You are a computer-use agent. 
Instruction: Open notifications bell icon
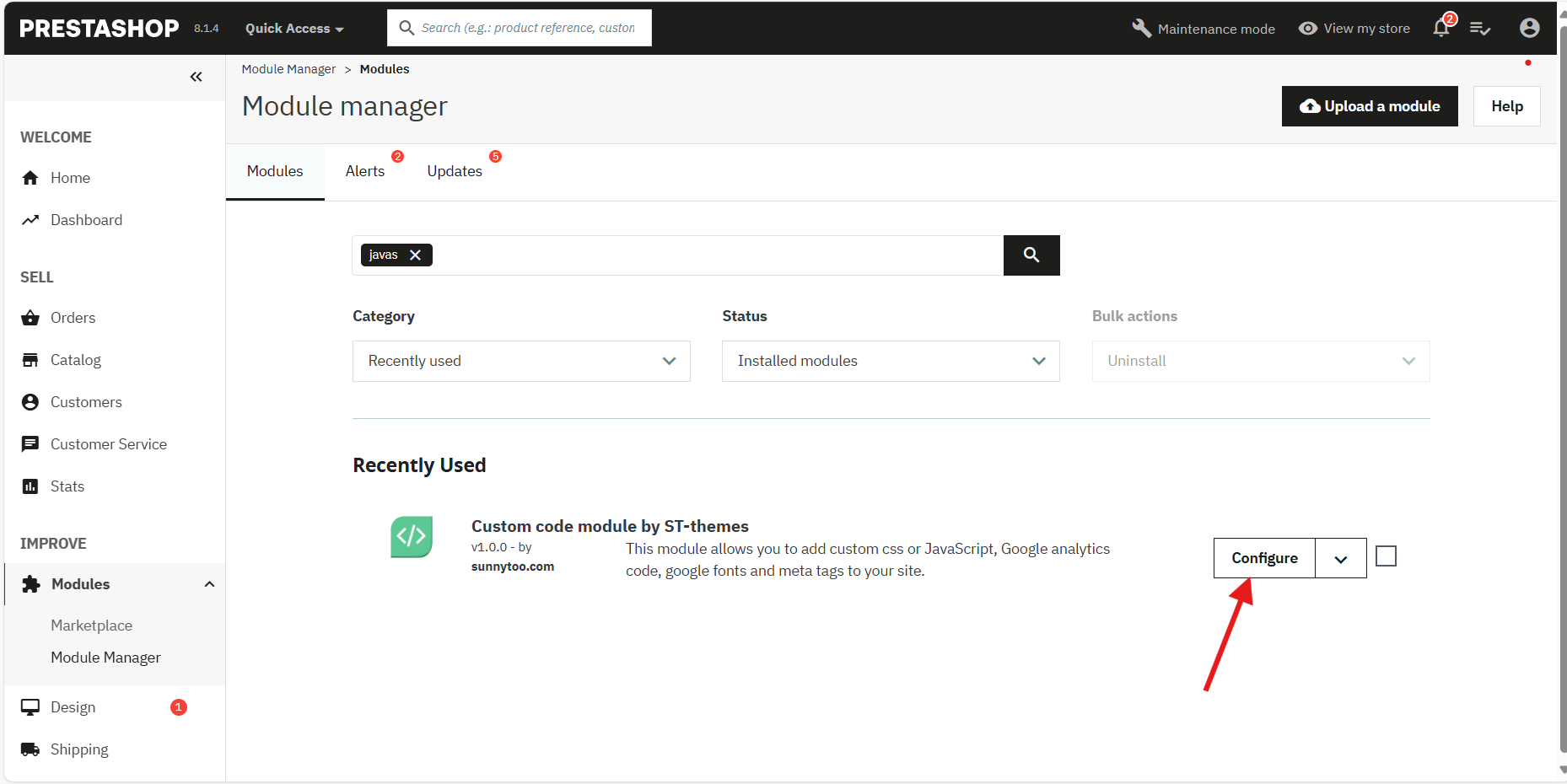(1441, 28)
